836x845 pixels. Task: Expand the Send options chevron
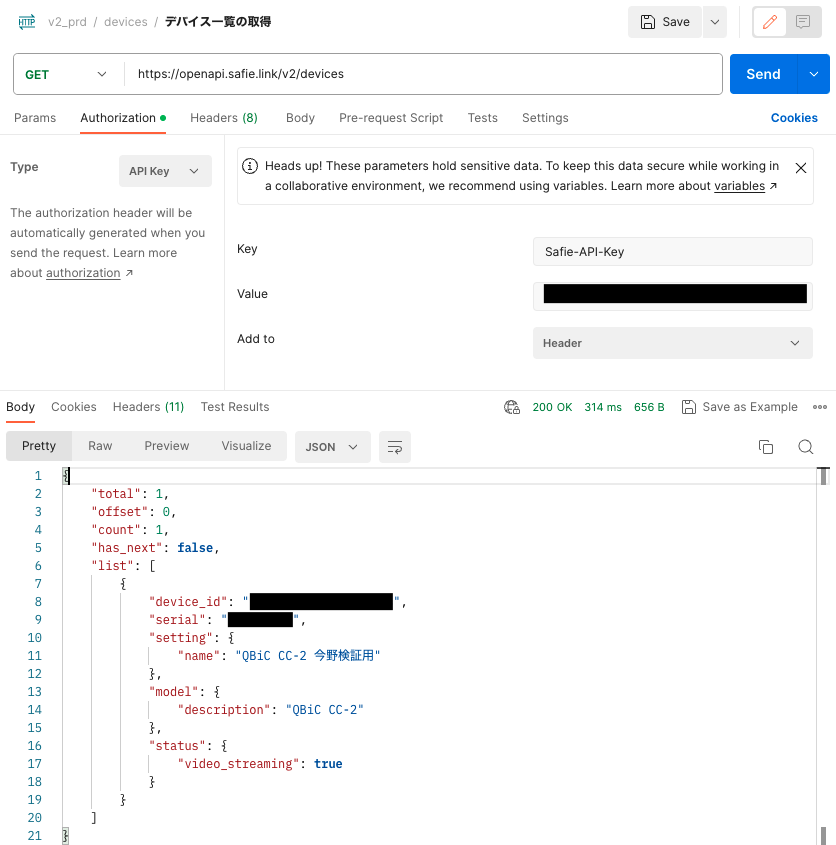tap(814, 74)
